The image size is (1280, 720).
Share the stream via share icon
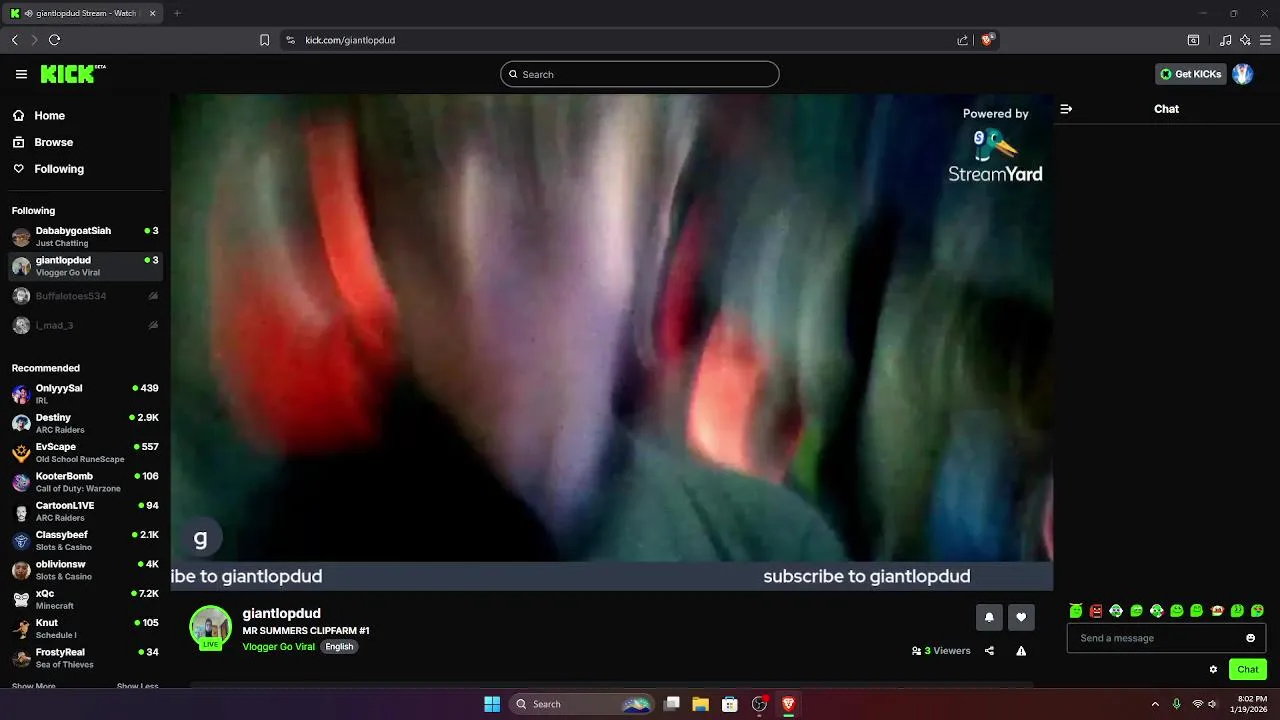(989, 651)
